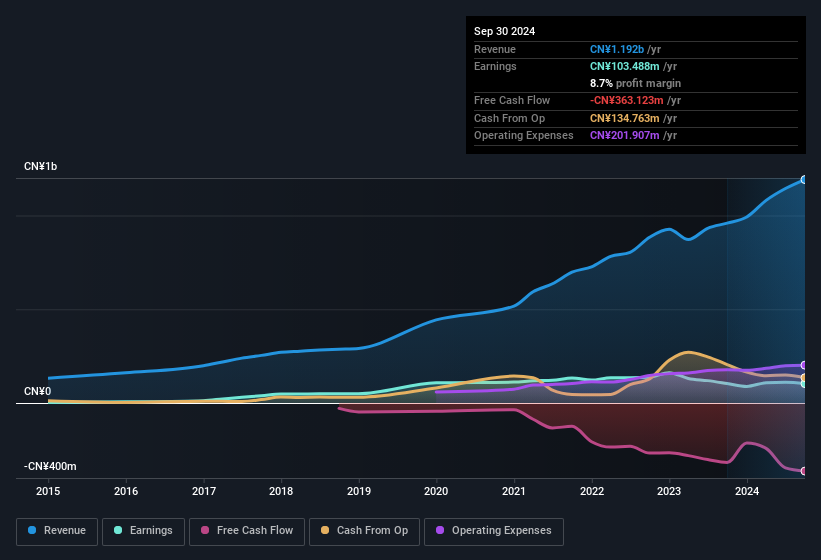Click the -CN¥363.123m free cash flow value

point(626,100)
